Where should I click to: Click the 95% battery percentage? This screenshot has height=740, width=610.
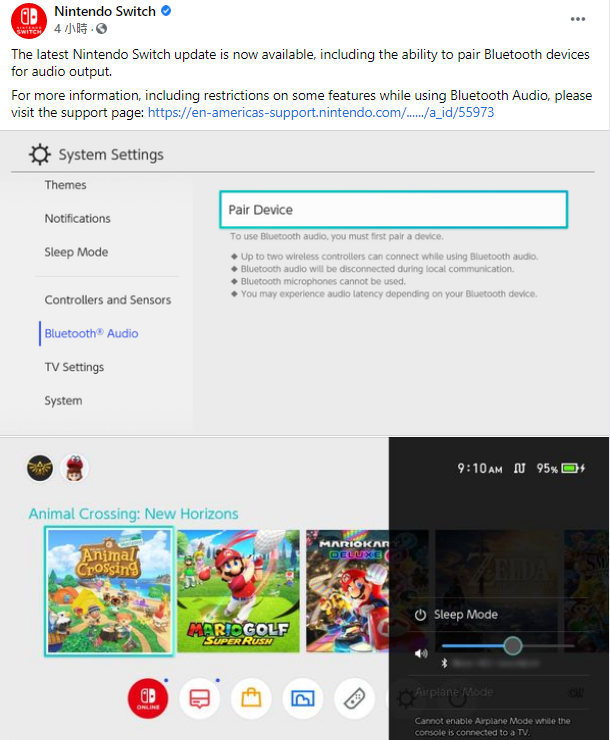coord(547,468)
